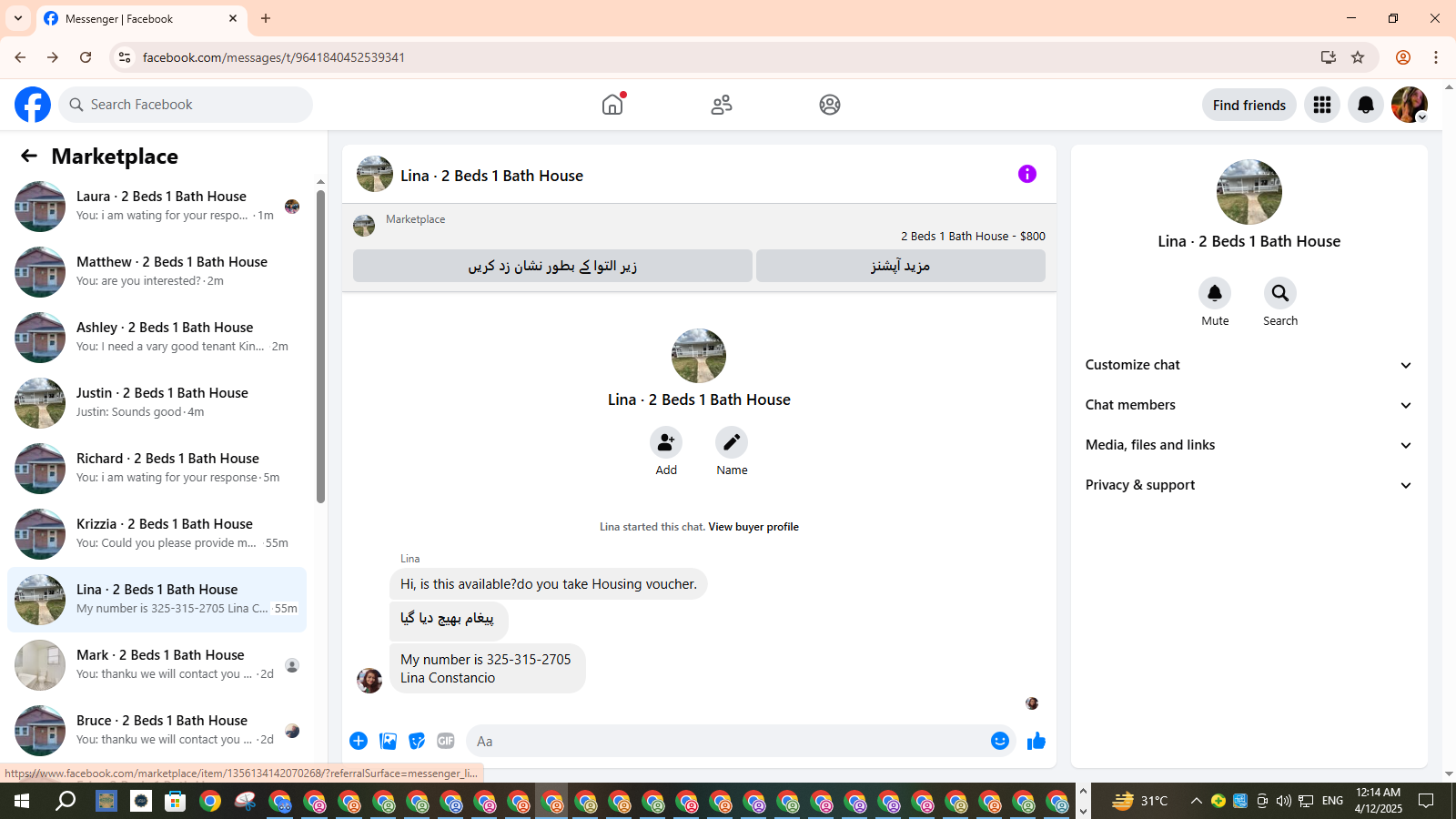The width and height of the screenshot is (1456, 819).
Task: Switch ENG input language indicator
Action: [x=1332, y=801]
